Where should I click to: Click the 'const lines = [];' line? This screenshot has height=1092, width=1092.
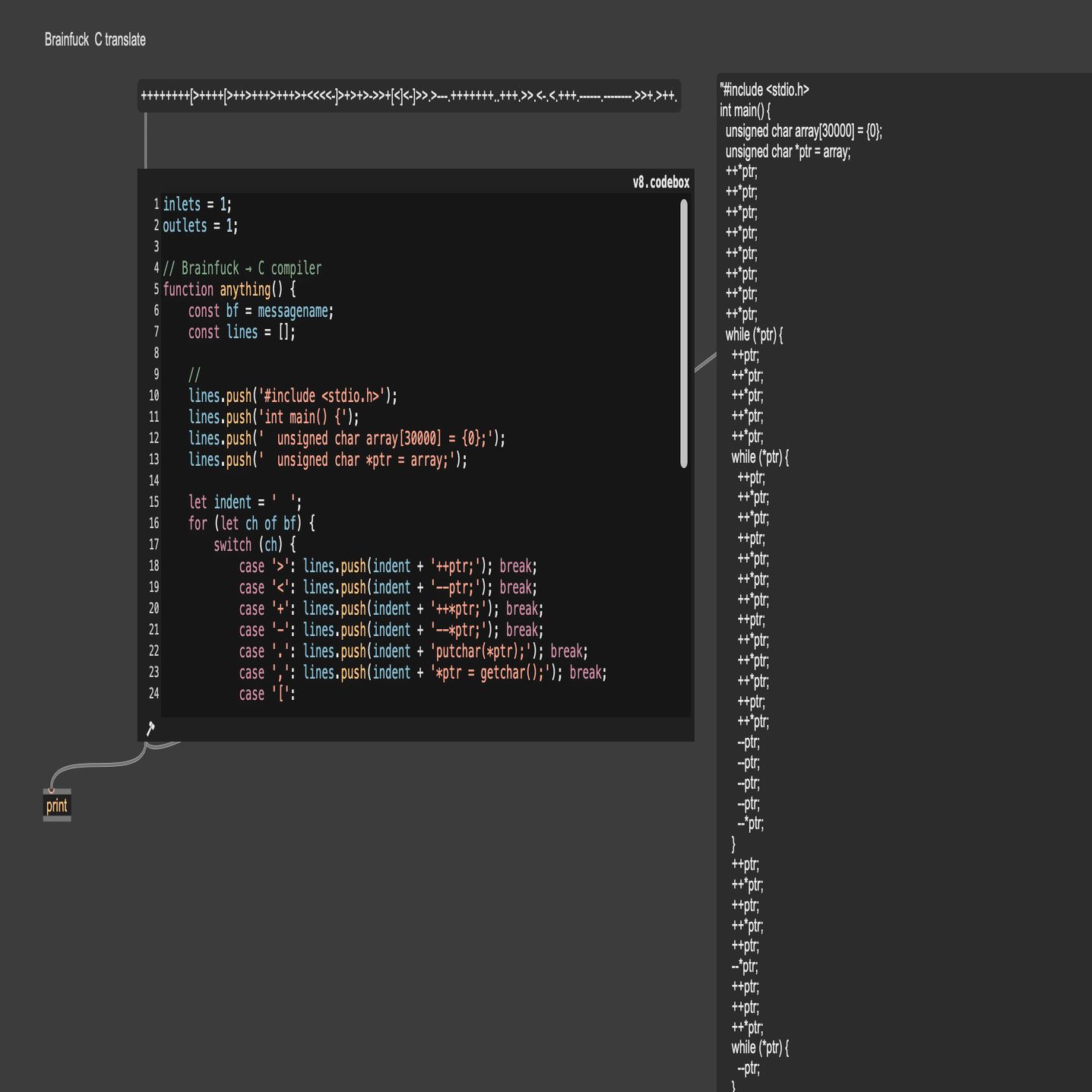click(242, 332)
